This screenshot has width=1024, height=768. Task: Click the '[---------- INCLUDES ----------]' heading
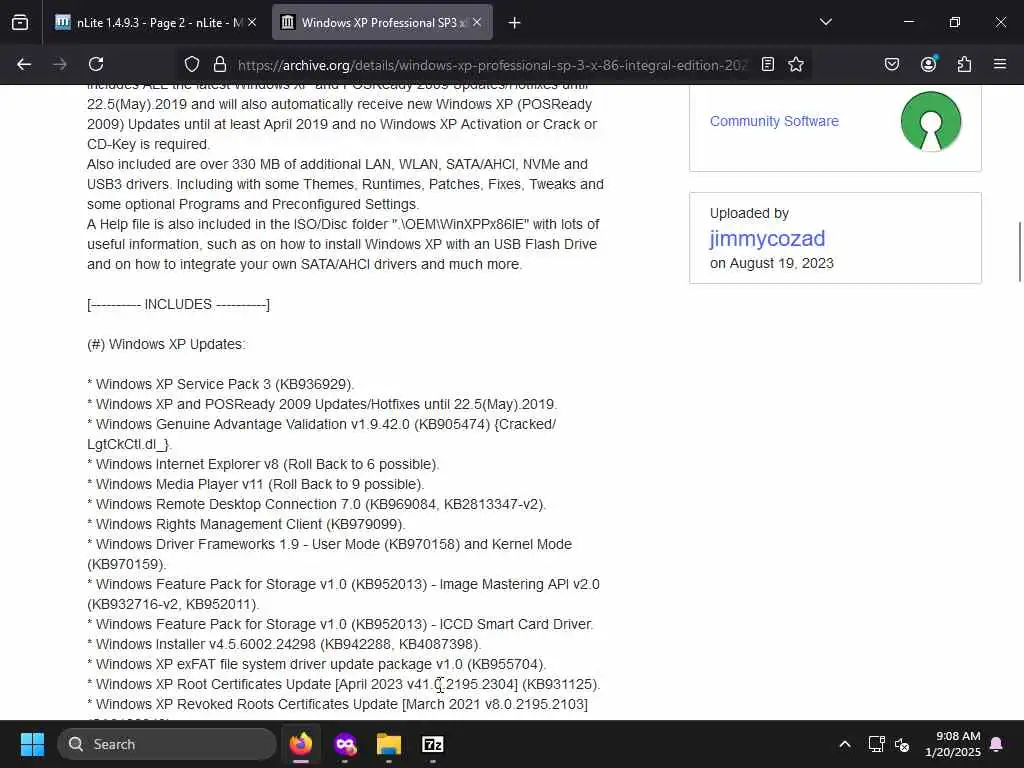click(x=178, y=304)
